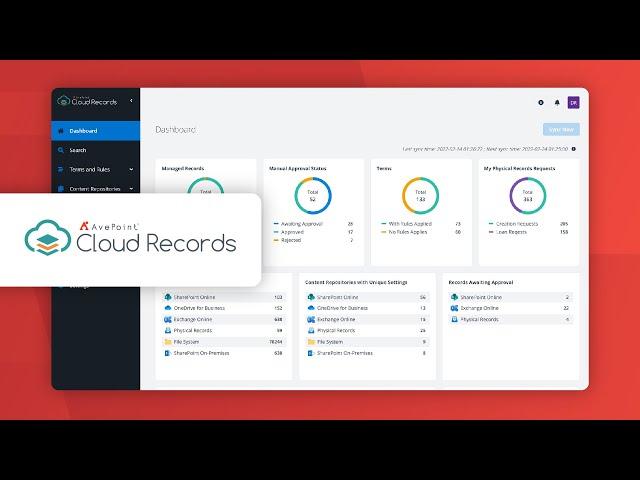Click OneDrive icon in Unique Settings card
This screenshot has width=640, height=480.
coord(311,308)
